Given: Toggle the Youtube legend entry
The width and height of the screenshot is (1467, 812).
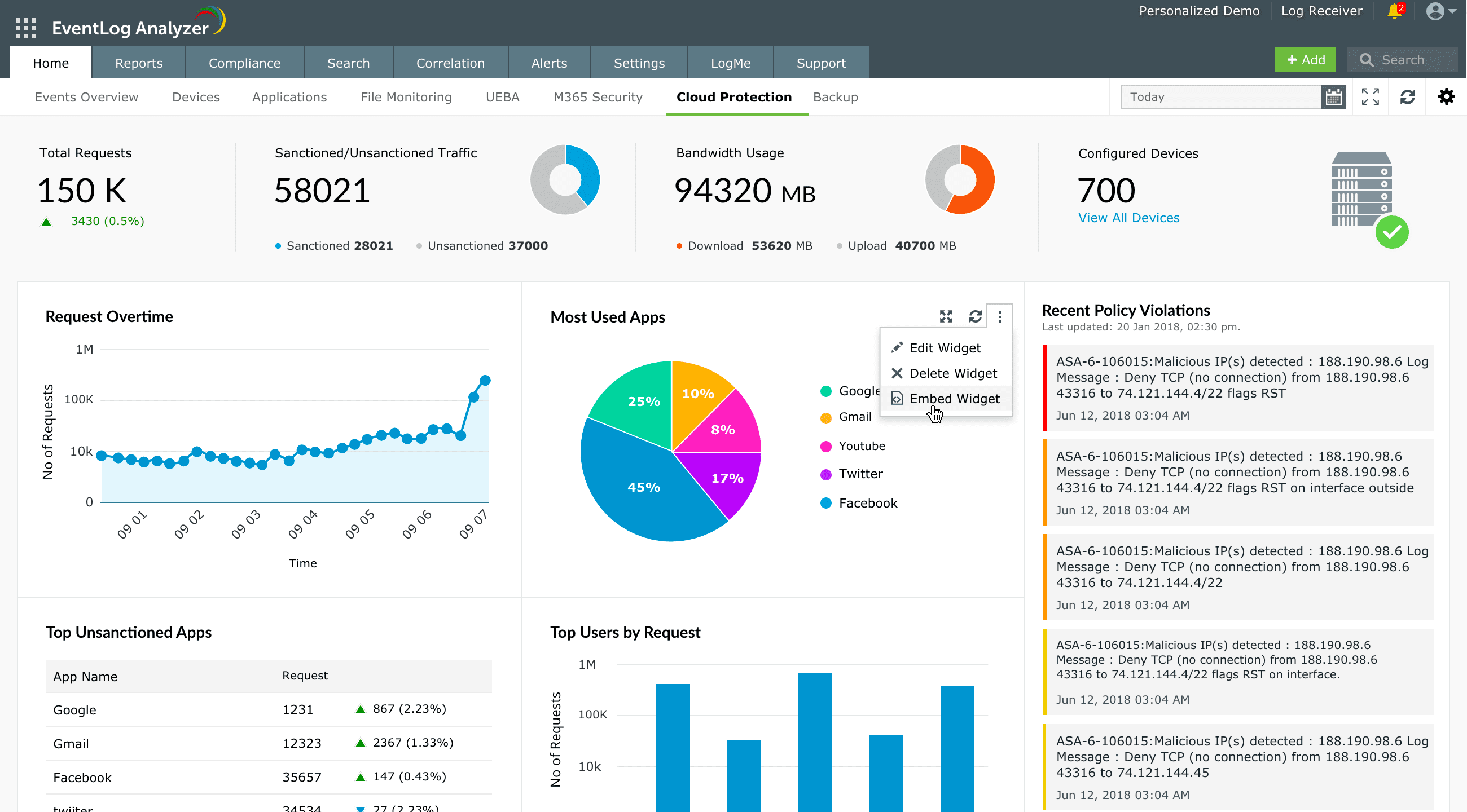Looking at the screenshot, I should point(861,446).
